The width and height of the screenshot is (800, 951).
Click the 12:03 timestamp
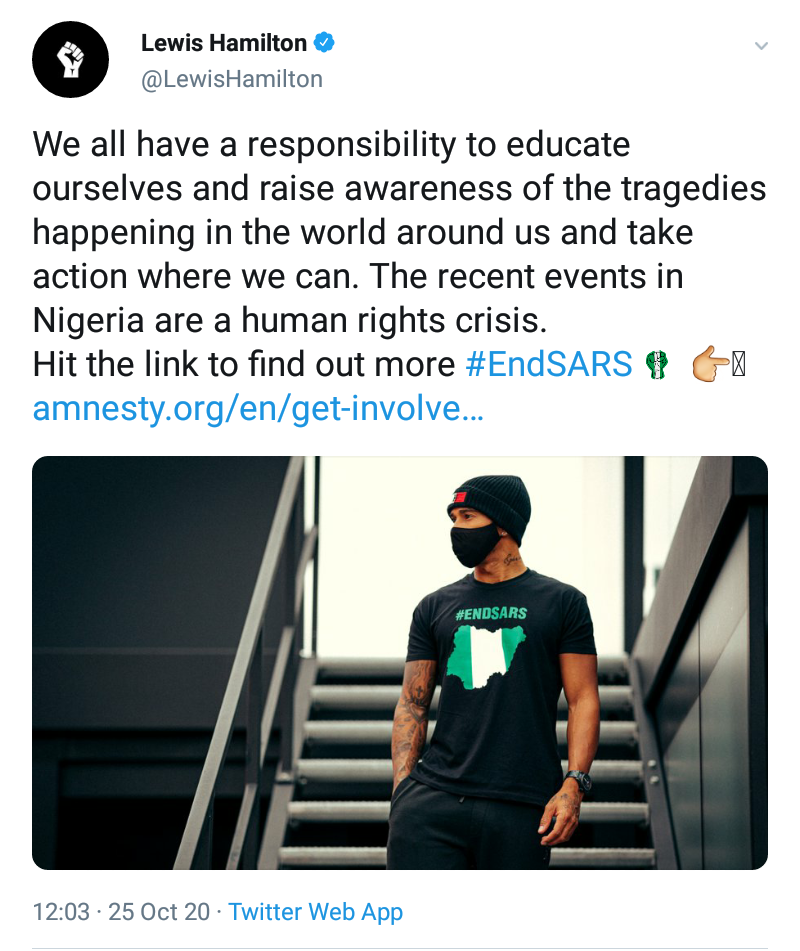(x=61, y=912)
